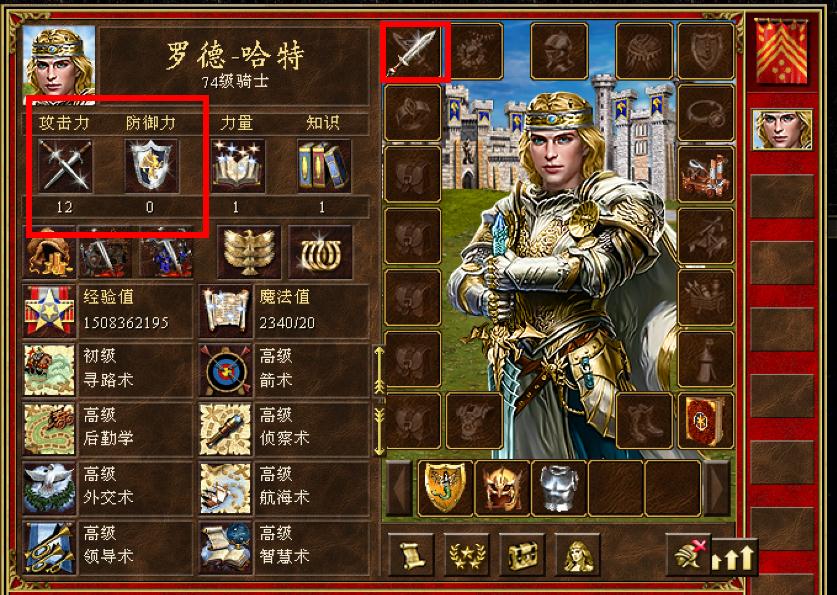Viewport: 837px width, 595px height.
Task: Select the silver breastplate in backpack
Action: [559, 488]
